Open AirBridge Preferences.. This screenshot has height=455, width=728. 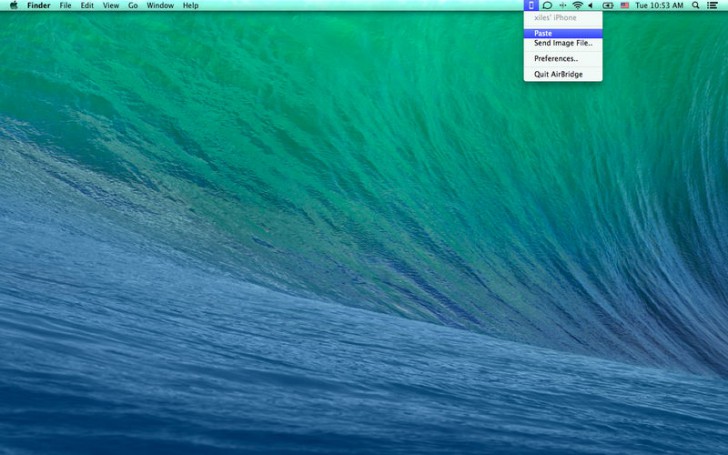click(563, 59)
